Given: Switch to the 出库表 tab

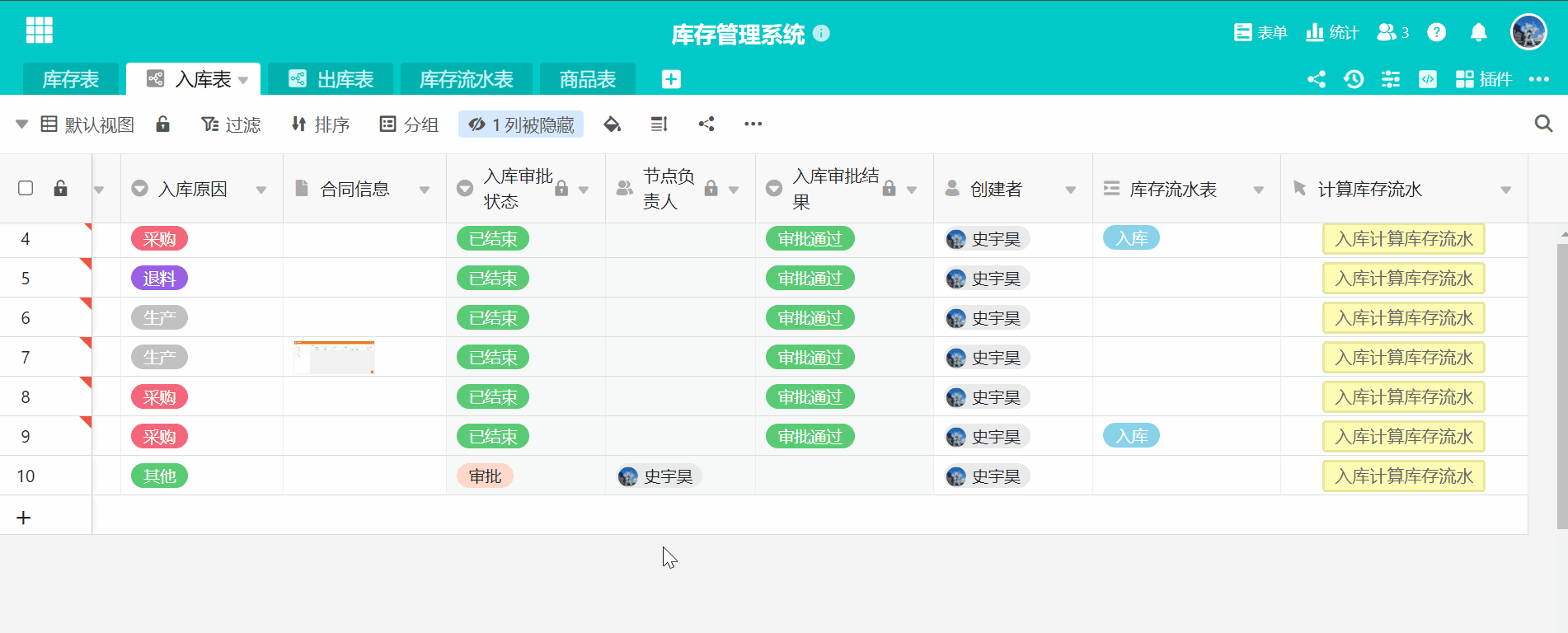Looking at the screenshot, I should [x=331, y=79].
